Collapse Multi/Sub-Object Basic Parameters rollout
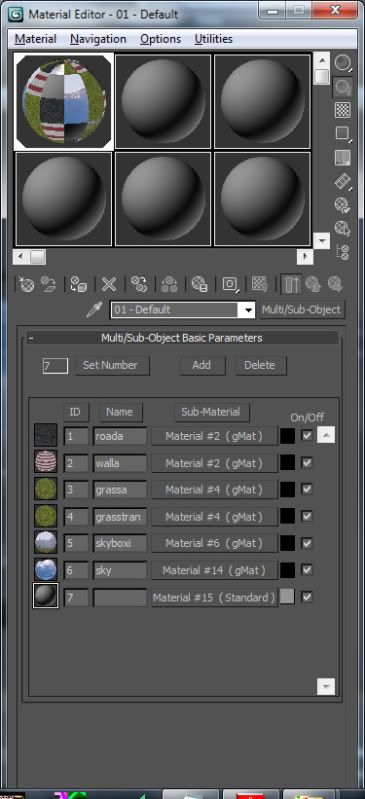Image resolution: width=365 pixels, height=799 pixels. click(31, 338)
